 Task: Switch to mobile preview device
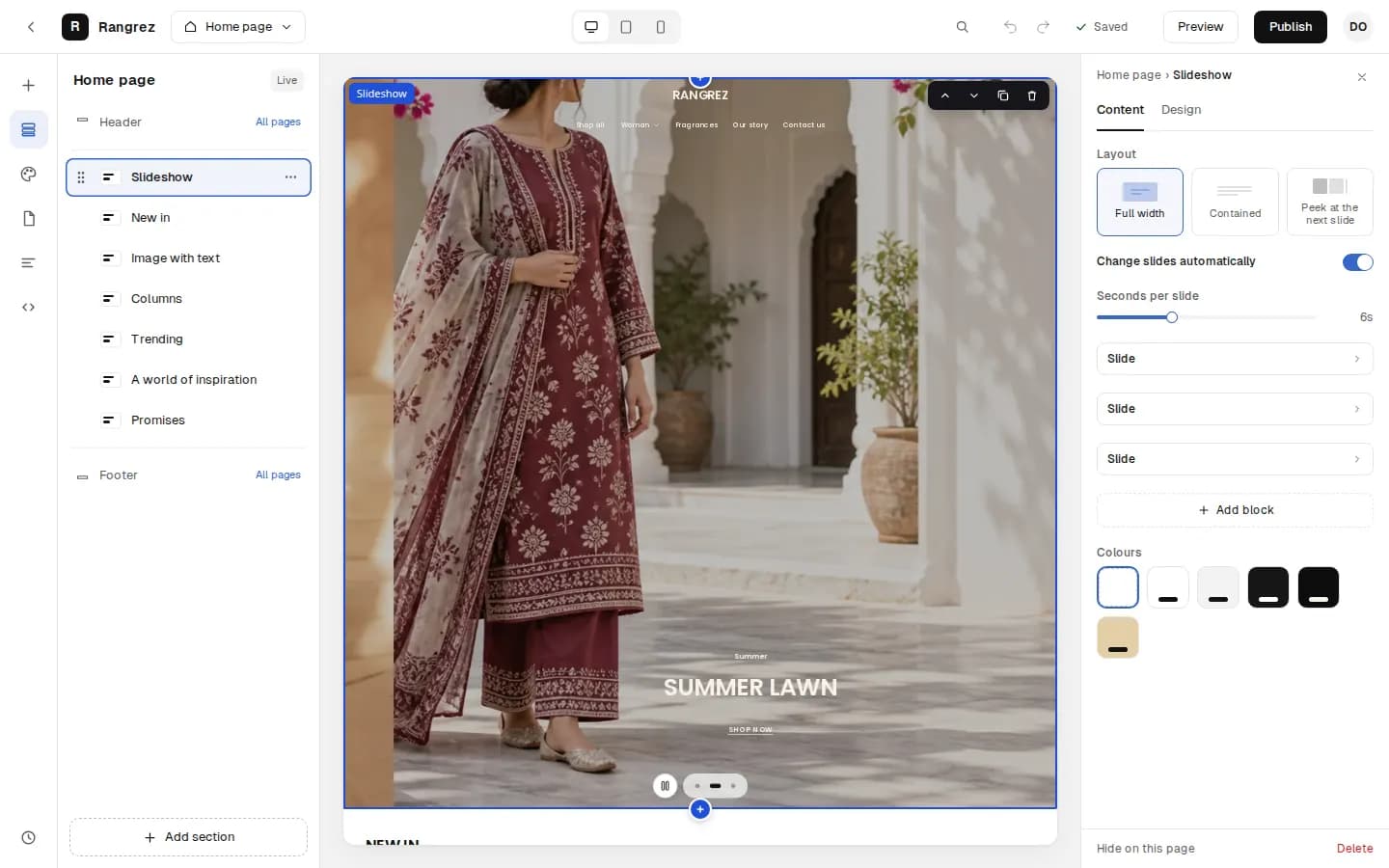(661, 27)
